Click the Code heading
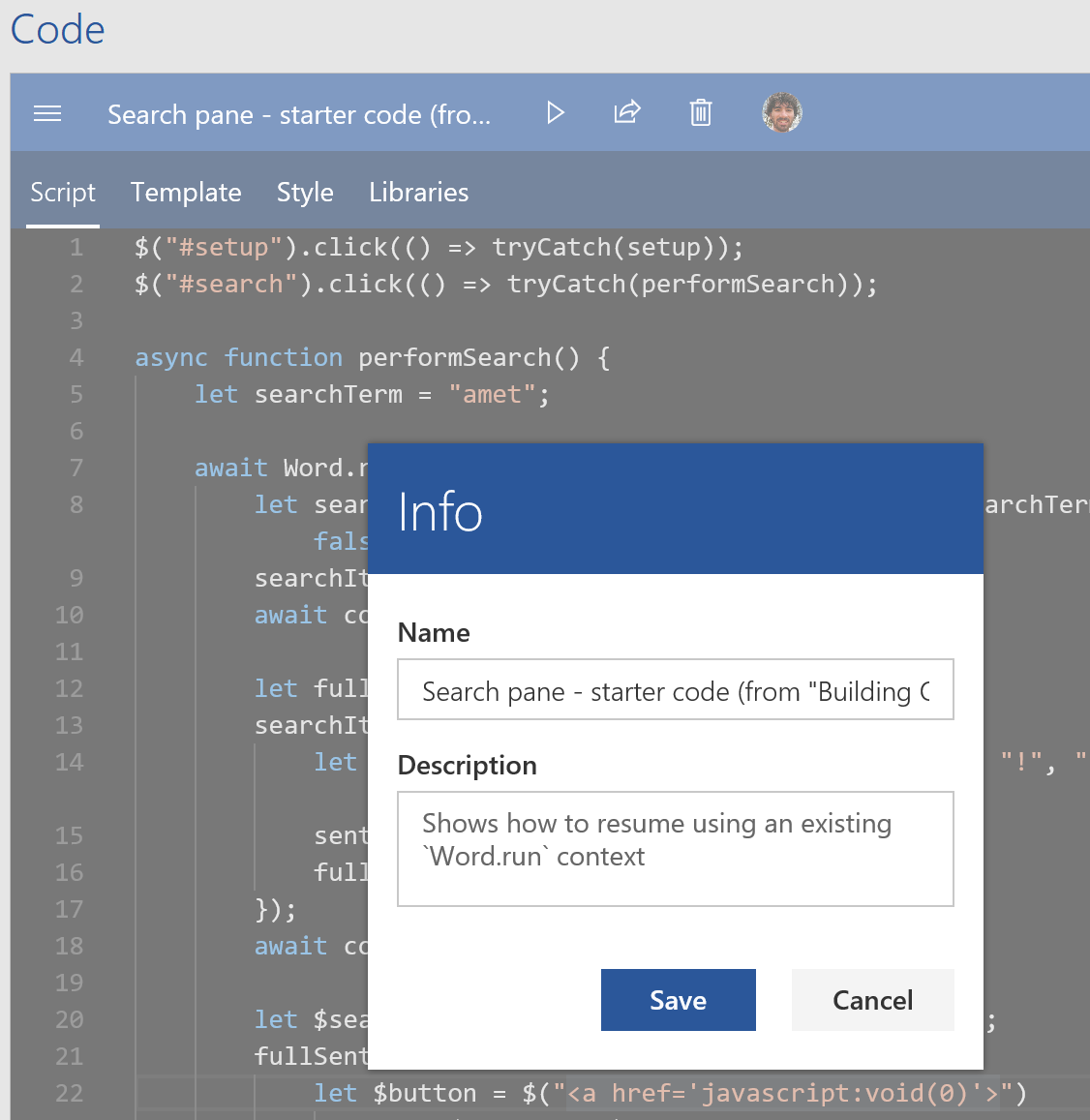Screen dimensions: 1090x1120 [57, 30]
